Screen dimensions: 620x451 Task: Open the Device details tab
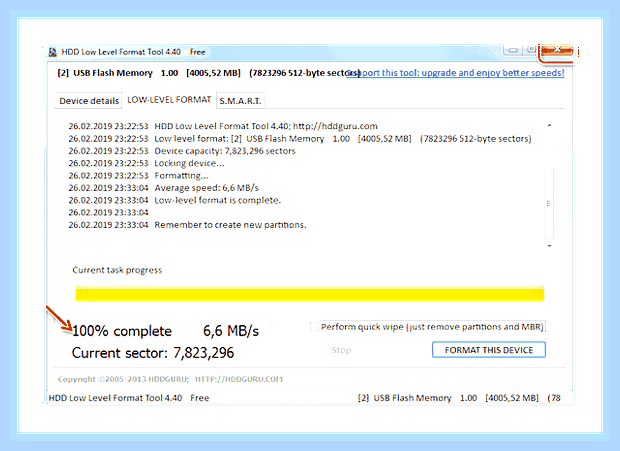[89, 101]
